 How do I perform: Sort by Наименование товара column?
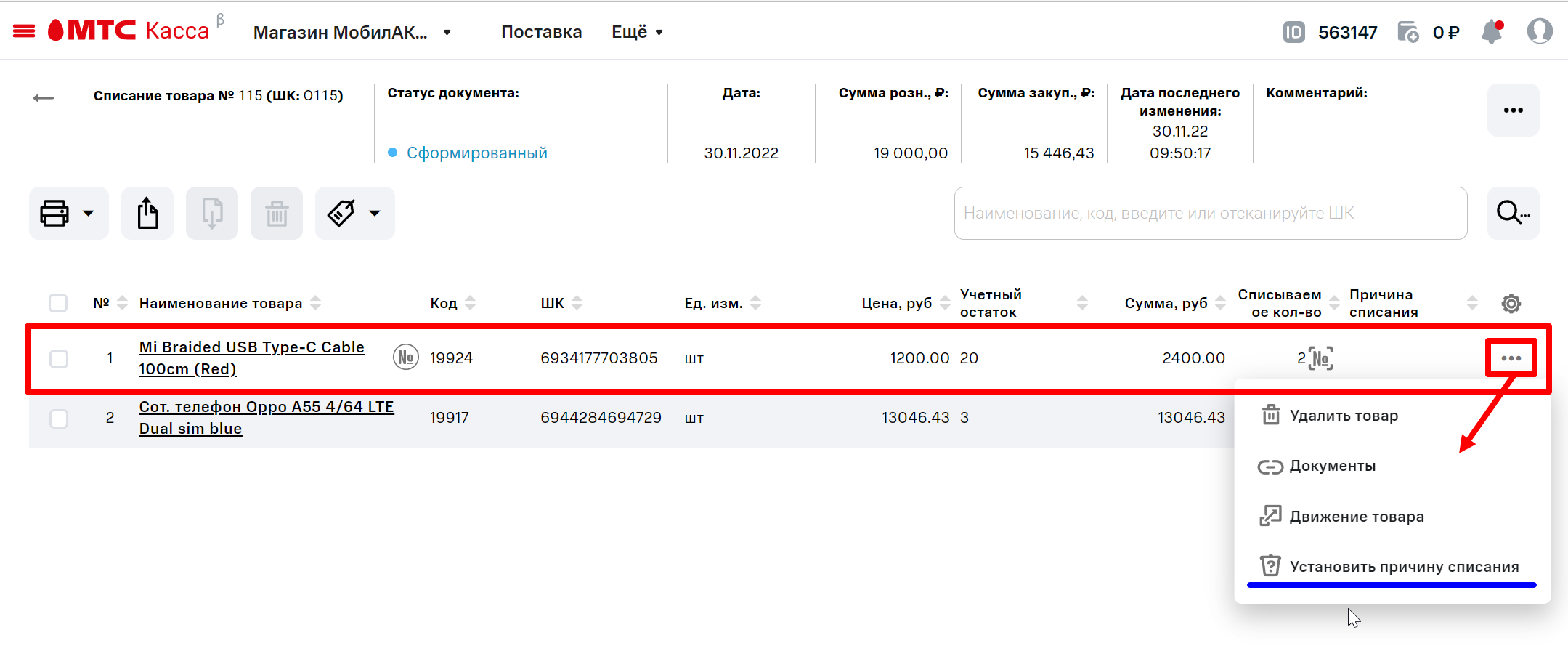point(315,303)
